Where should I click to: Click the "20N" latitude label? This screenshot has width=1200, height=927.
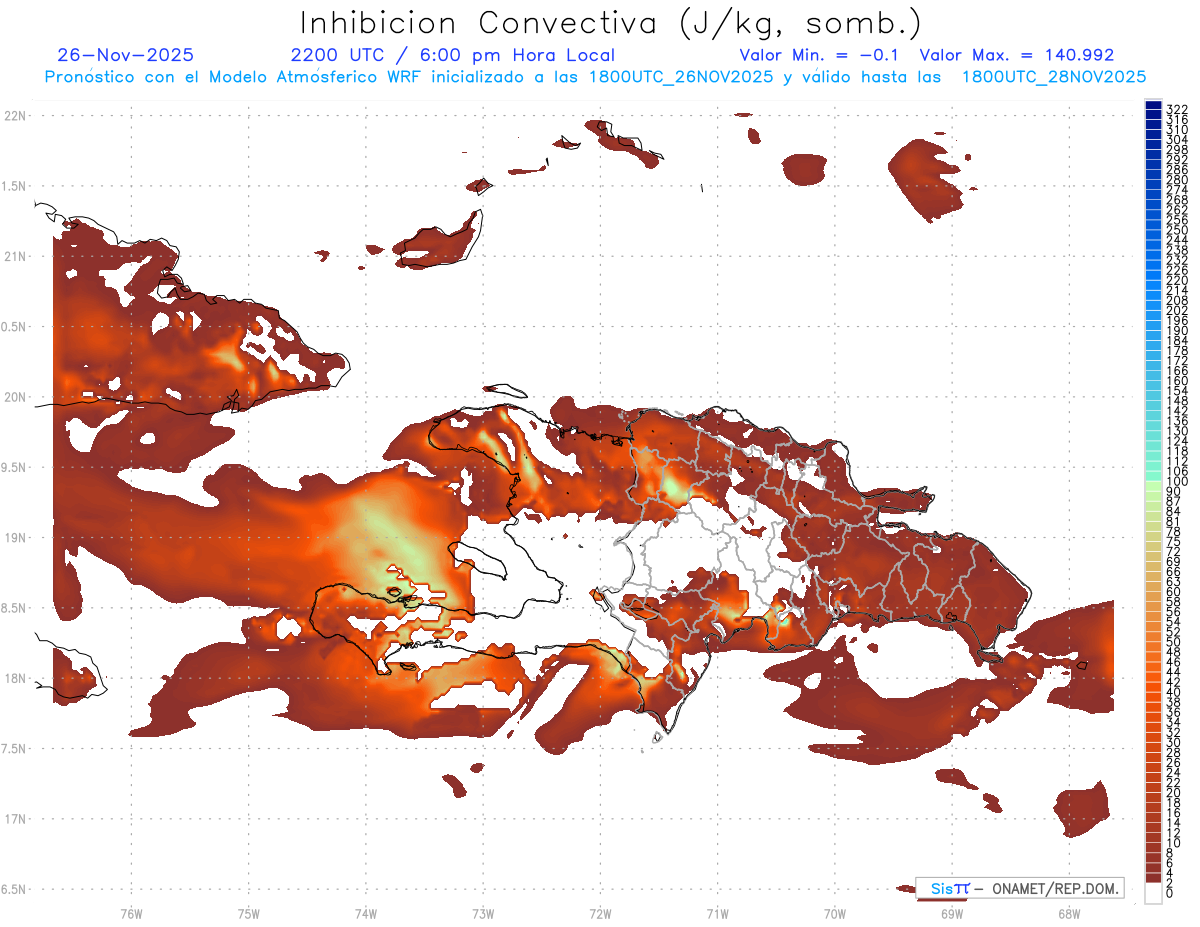point(14,397)
